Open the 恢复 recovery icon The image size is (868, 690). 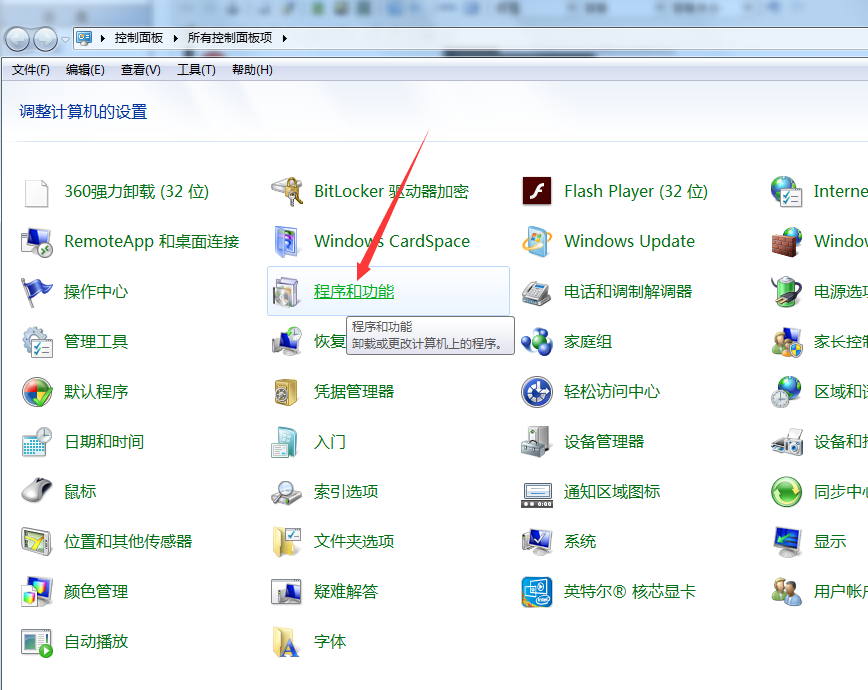click(287, 341)
